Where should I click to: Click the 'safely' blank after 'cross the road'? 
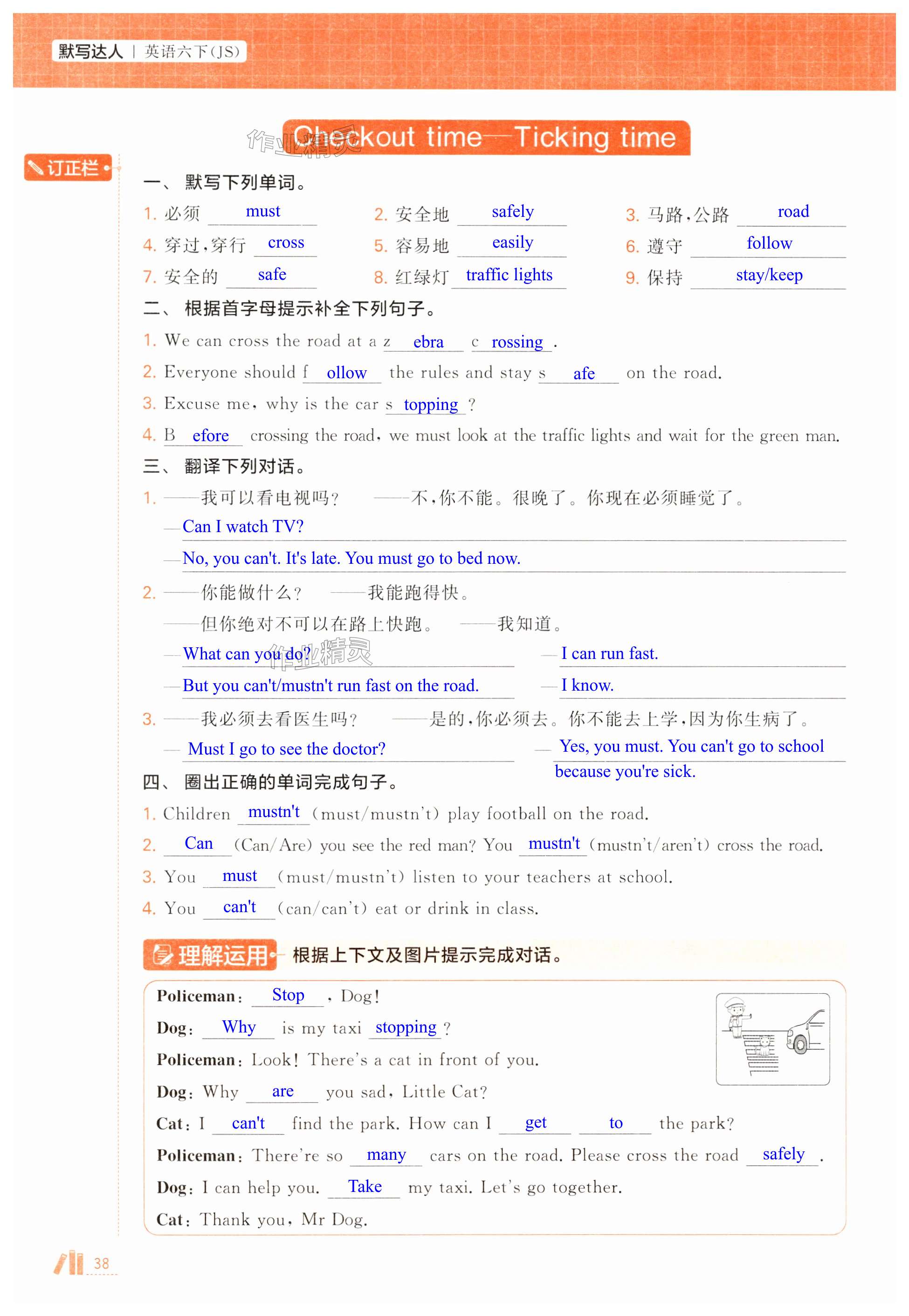click(783, 1154)
